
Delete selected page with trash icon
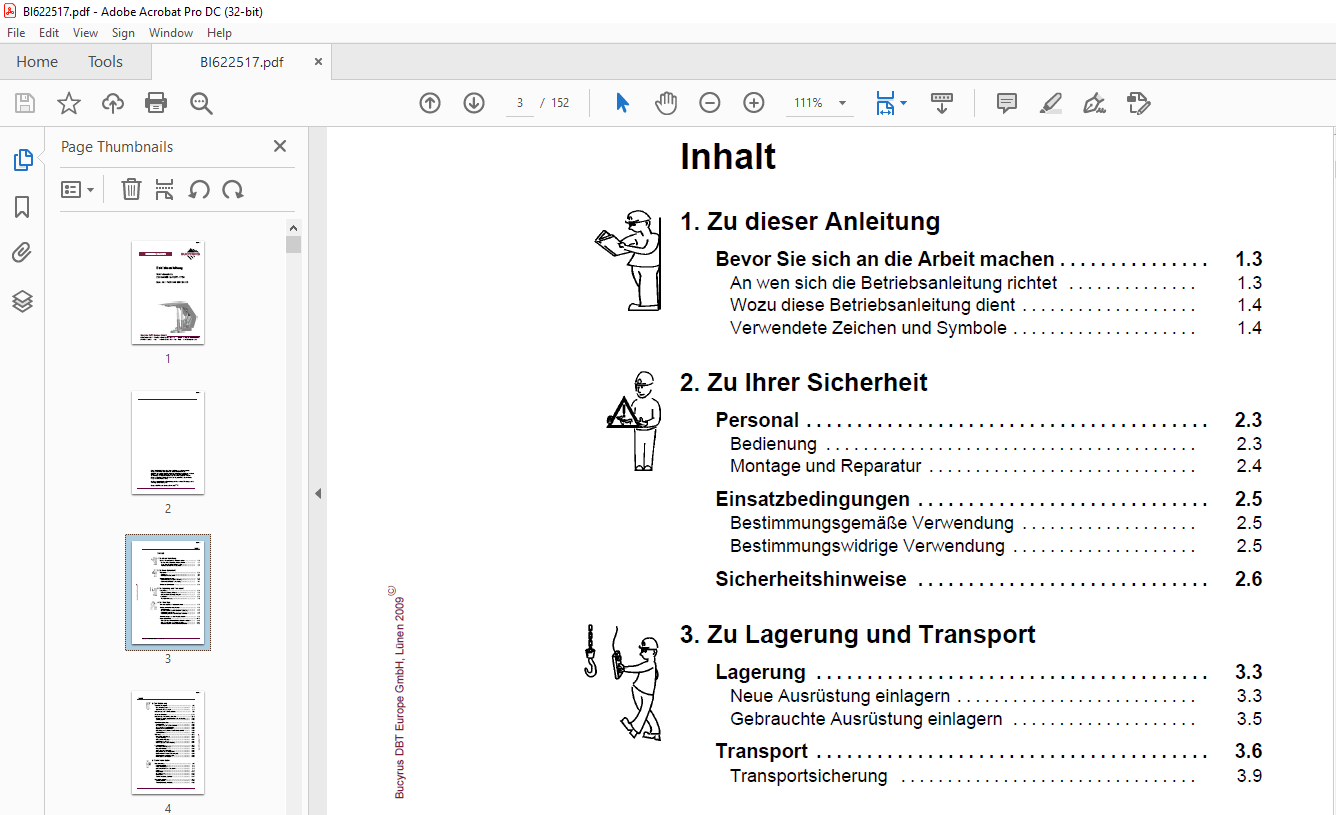(x=131, y=189)
